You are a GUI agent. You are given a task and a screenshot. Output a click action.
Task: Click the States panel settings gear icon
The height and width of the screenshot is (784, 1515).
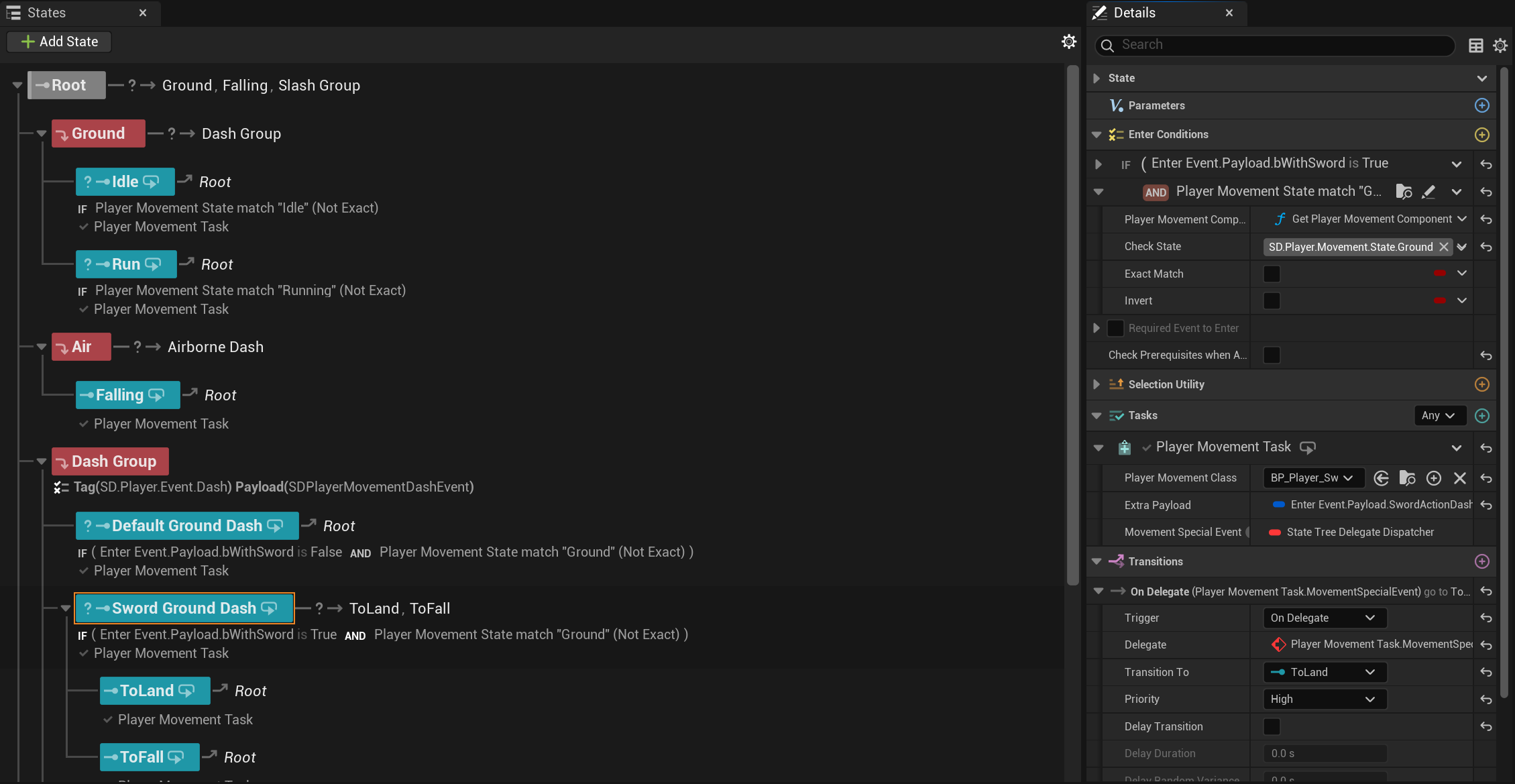coord(1068,42)
